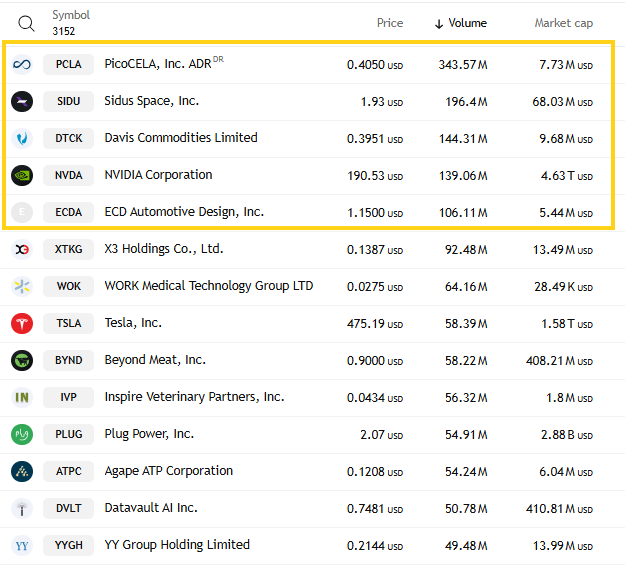Viewport: 625px width, 571px height.
Task: Open the PCLA ticker badge
Action: pyautogui.click(x=69, y=64)
